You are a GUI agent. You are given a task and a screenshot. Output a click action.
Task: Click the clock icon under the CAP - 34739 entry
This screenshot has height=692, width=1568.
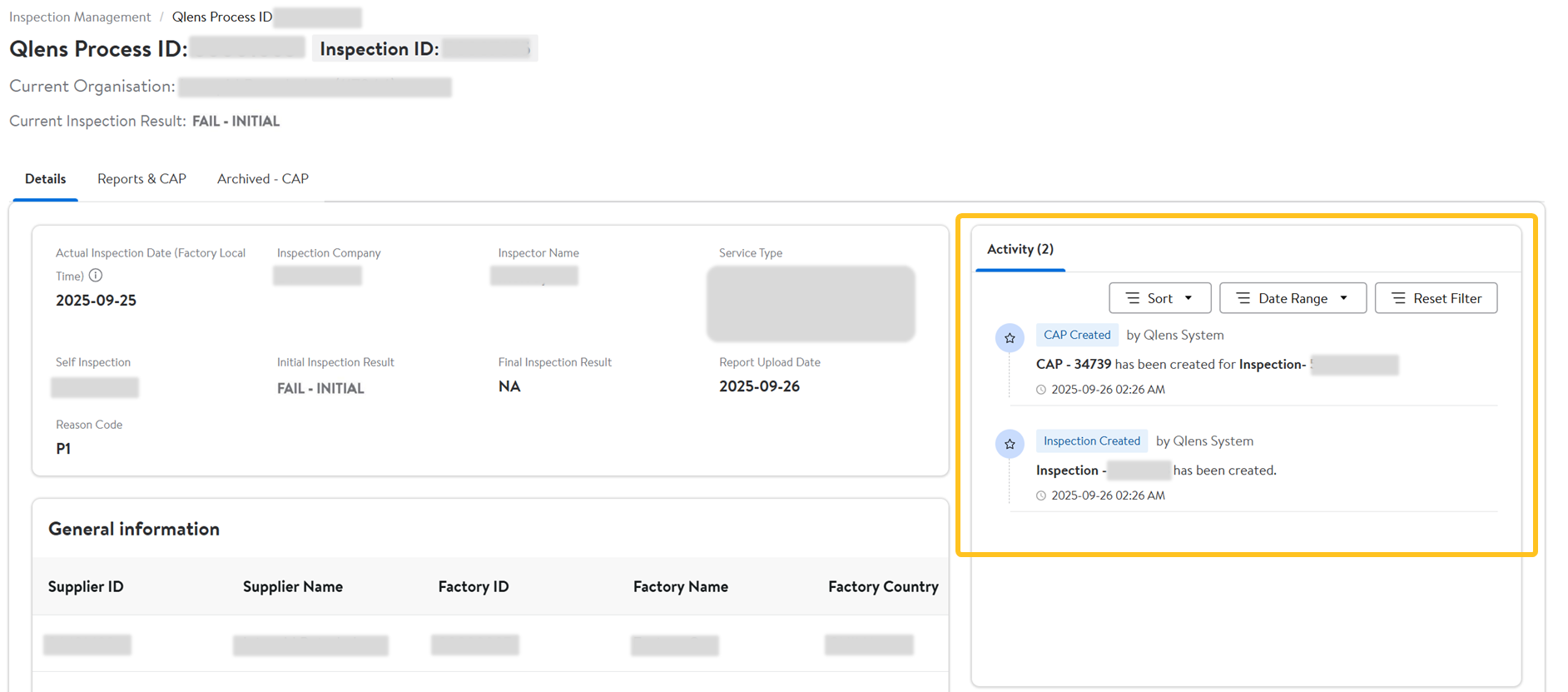click(x=1041, y=390)
